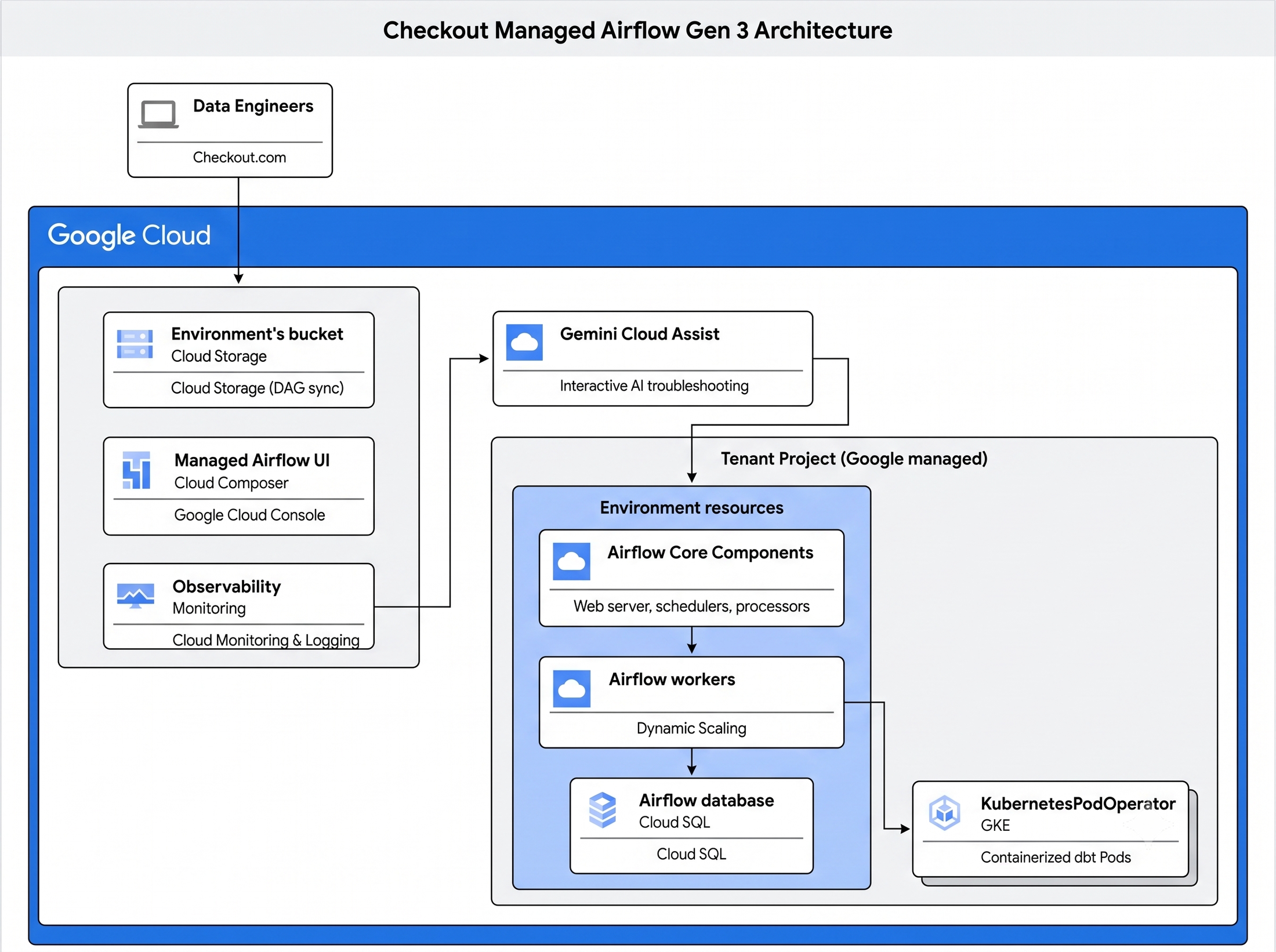
Task: Click the Checkout Managed Airflow Gen 3 Architecture title
Action: click(637, 30)
